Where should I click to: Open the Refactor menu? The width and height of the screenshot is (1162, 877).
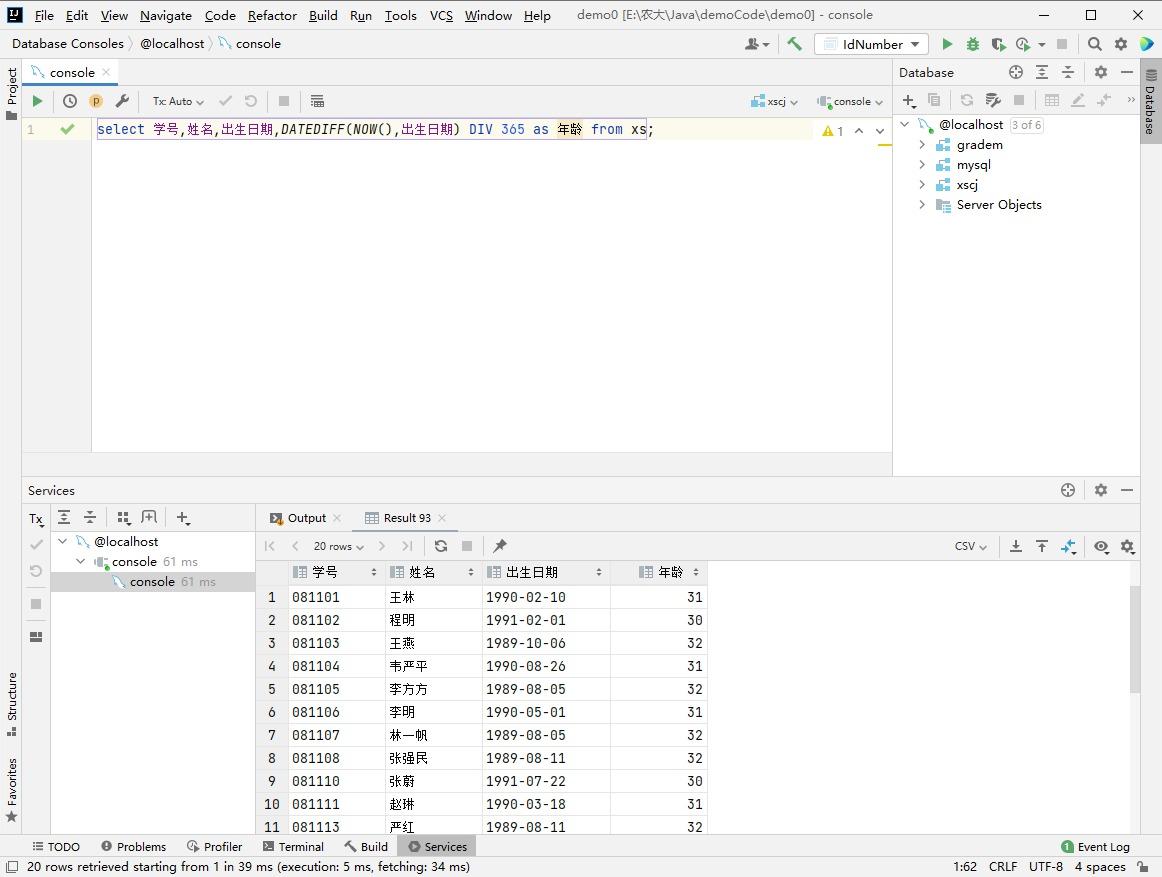coord(272,15)
